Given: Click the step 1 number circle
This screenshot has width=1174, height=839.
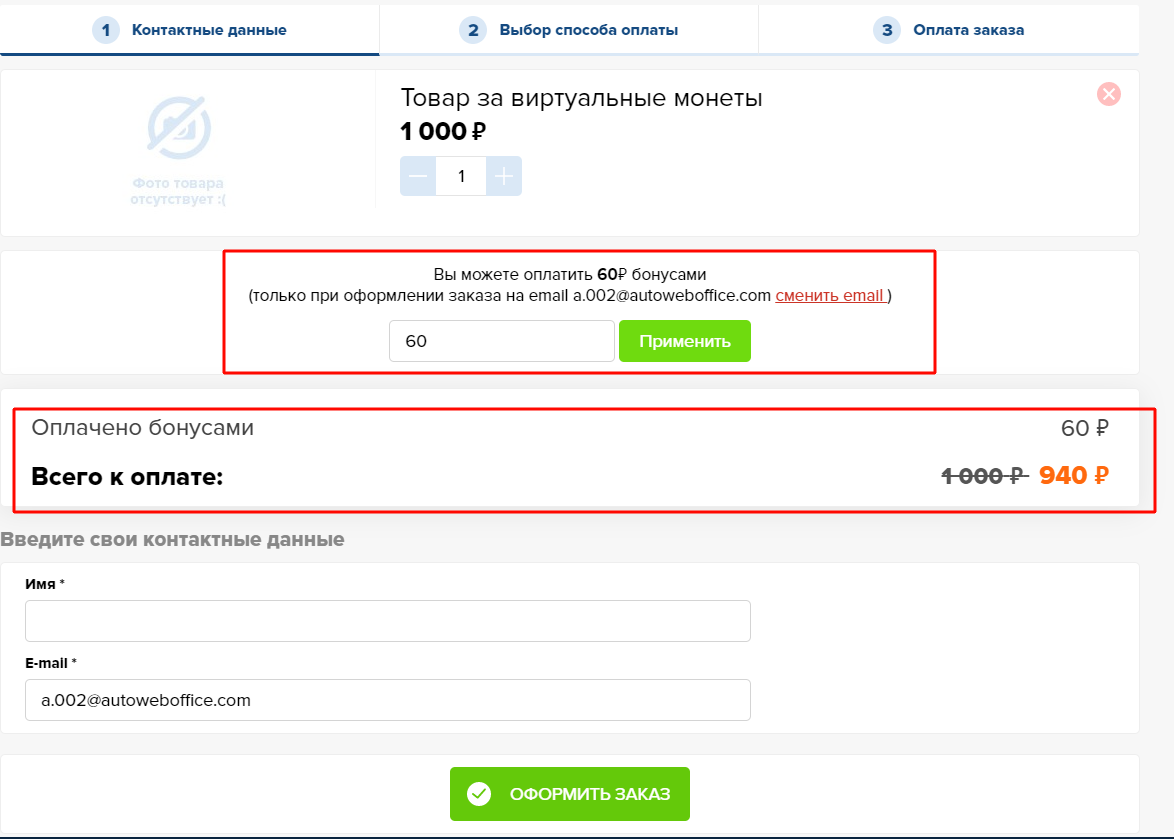Looking at the screenshot, I should tap(106, 30).
